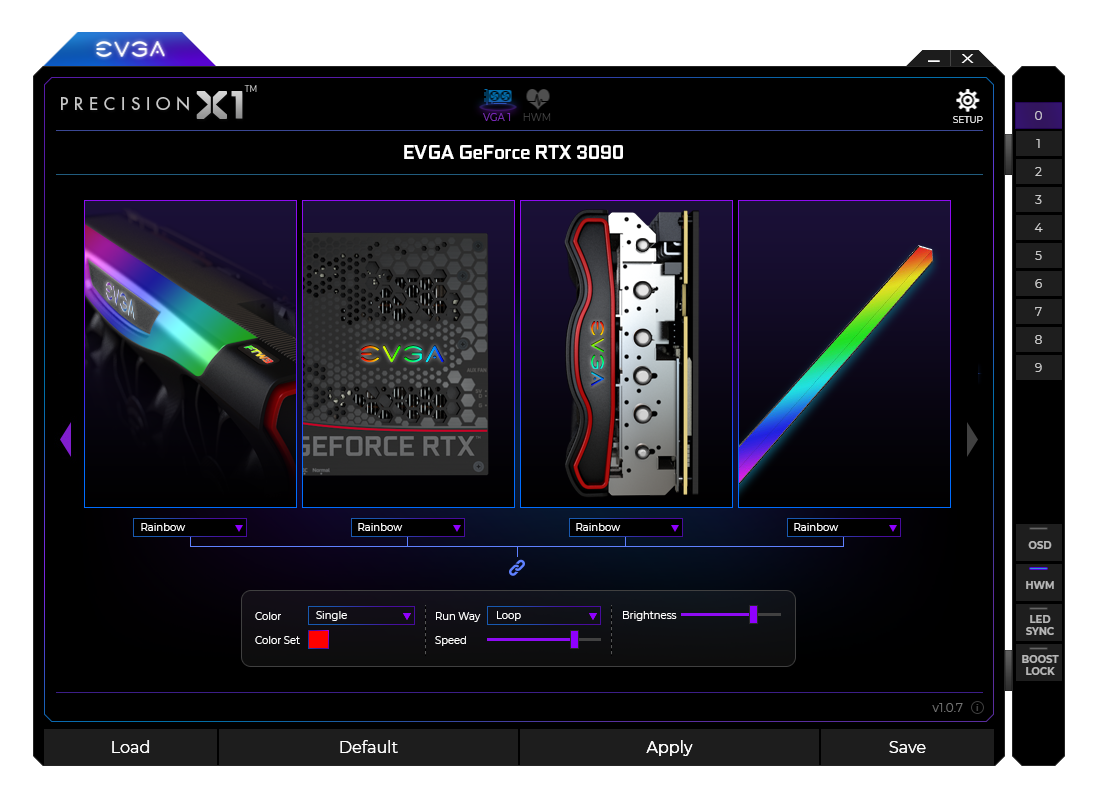The height and width of the screenshot is (811, 1099).
Task: Toggle the LED link chain icon
Action: click(517, 567)
